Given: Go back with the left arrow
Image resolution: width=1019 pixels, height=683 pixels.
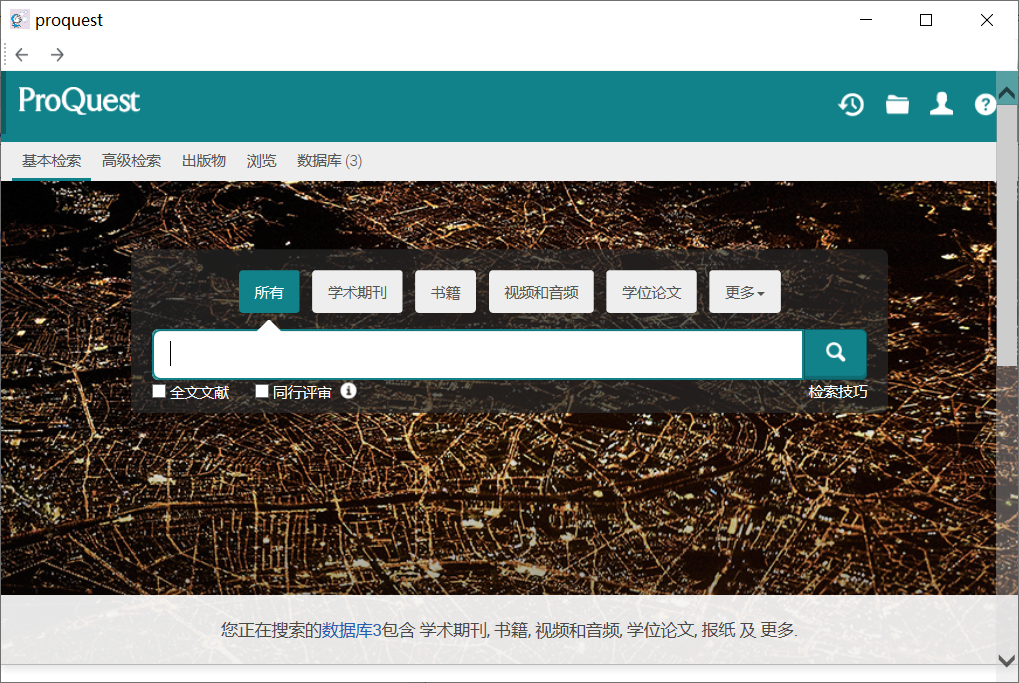Looking at the screenshot, I should pos(22,55).
